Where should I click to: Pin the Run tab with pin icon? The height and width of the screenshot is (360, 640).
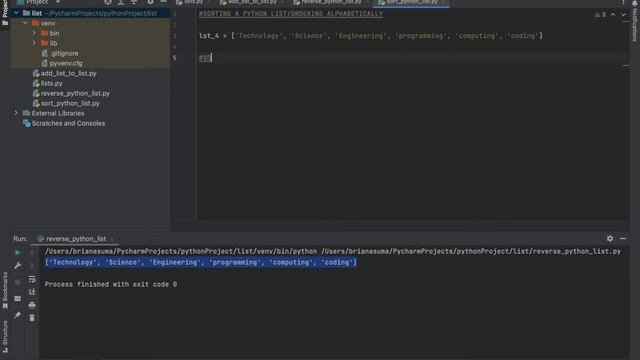18,315
